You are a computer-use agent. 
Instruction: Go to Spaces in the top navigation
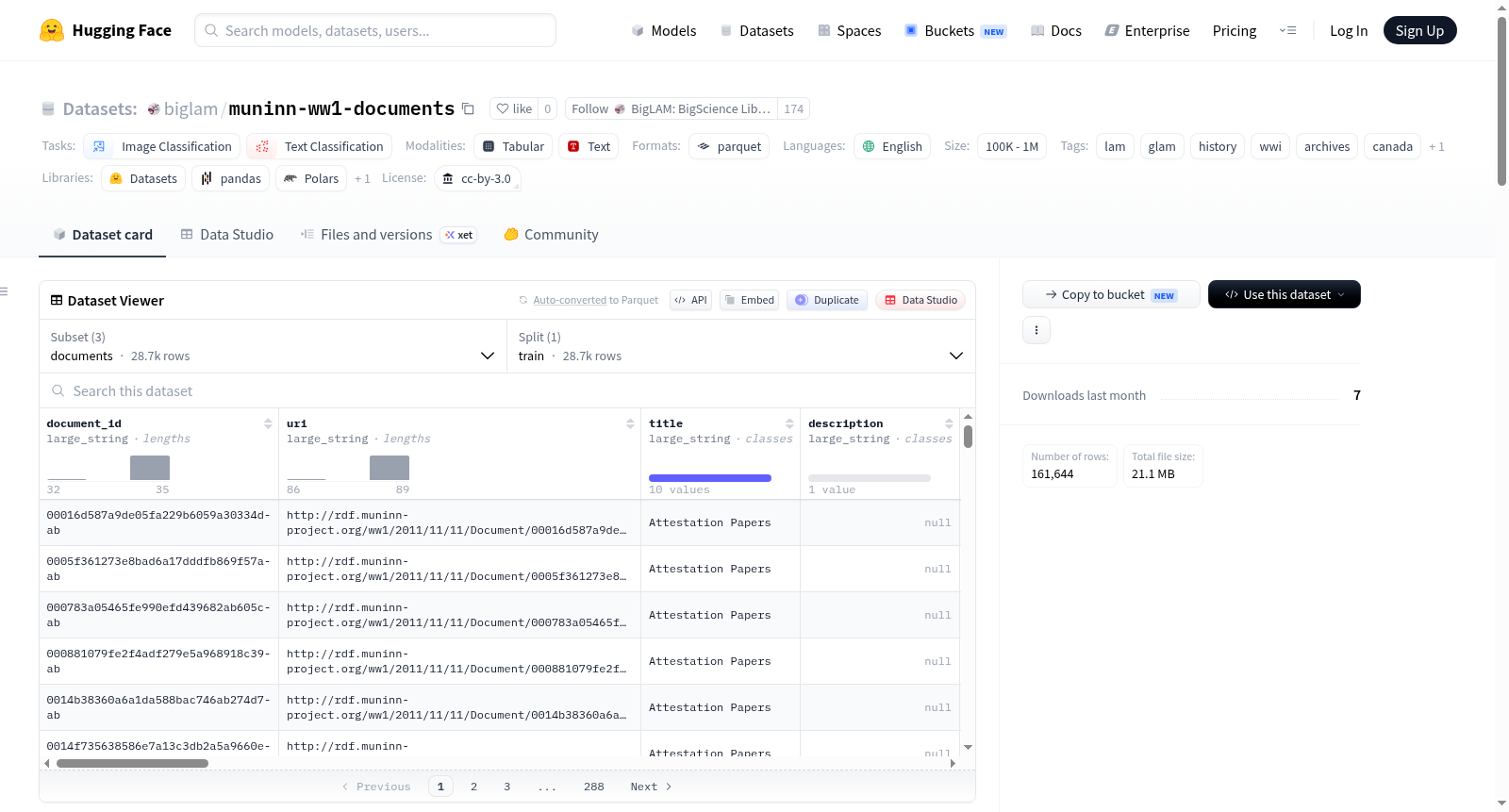click(849, 30)
